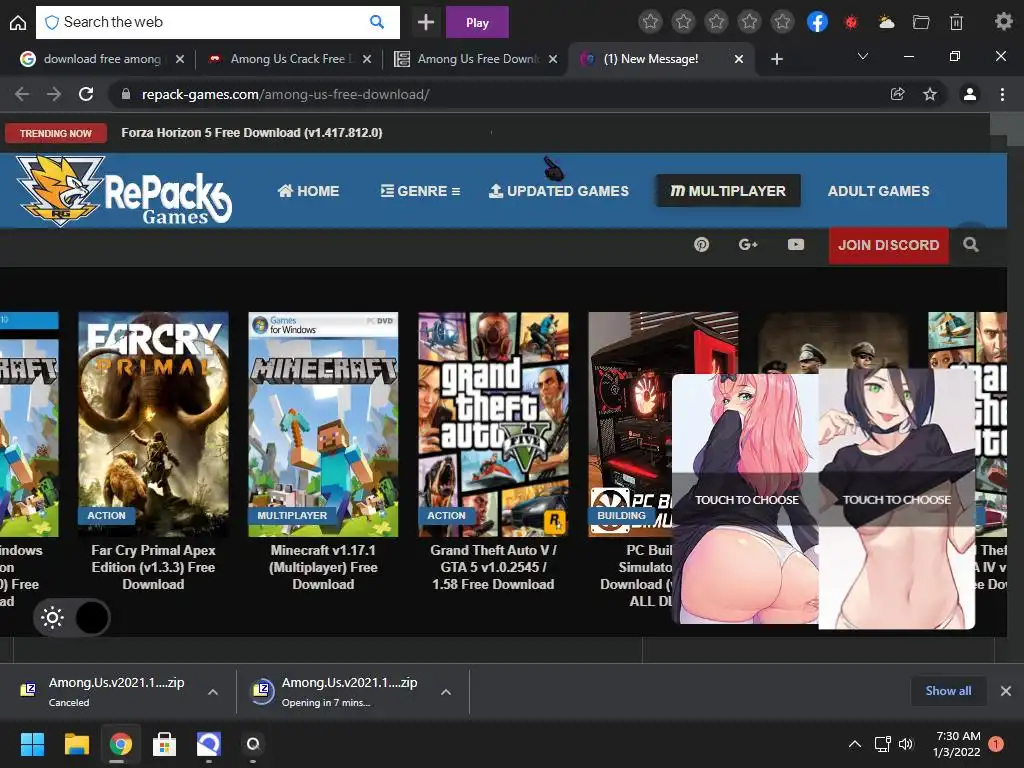Screen dimensions: 1024x768
Task: Click the Far Cry Primal cover thumbnail
Action: (153, 424)
